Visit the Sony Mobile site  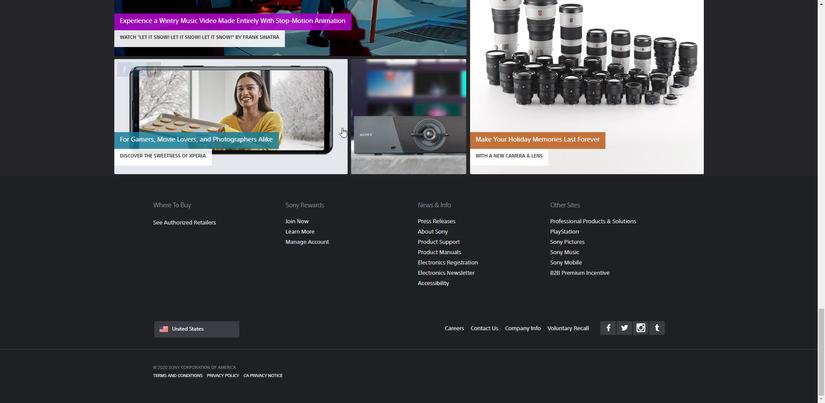[566, 263]
